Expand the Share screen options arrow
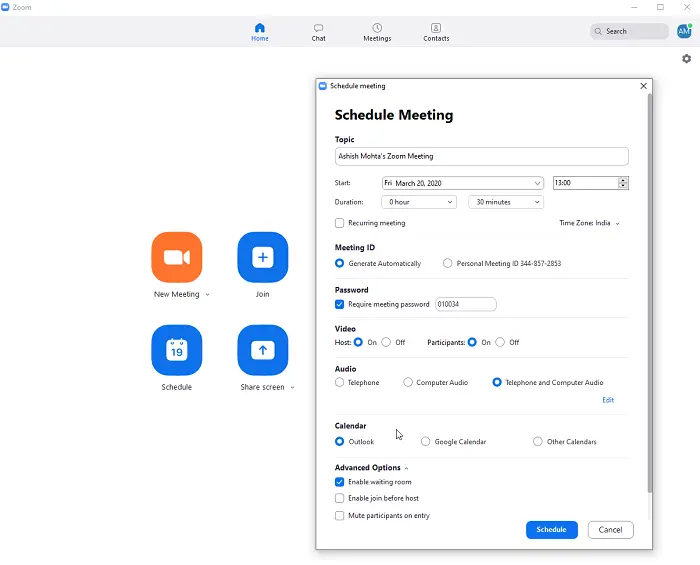The width and height of the screenshot is (700, 565). click(292, 387)
